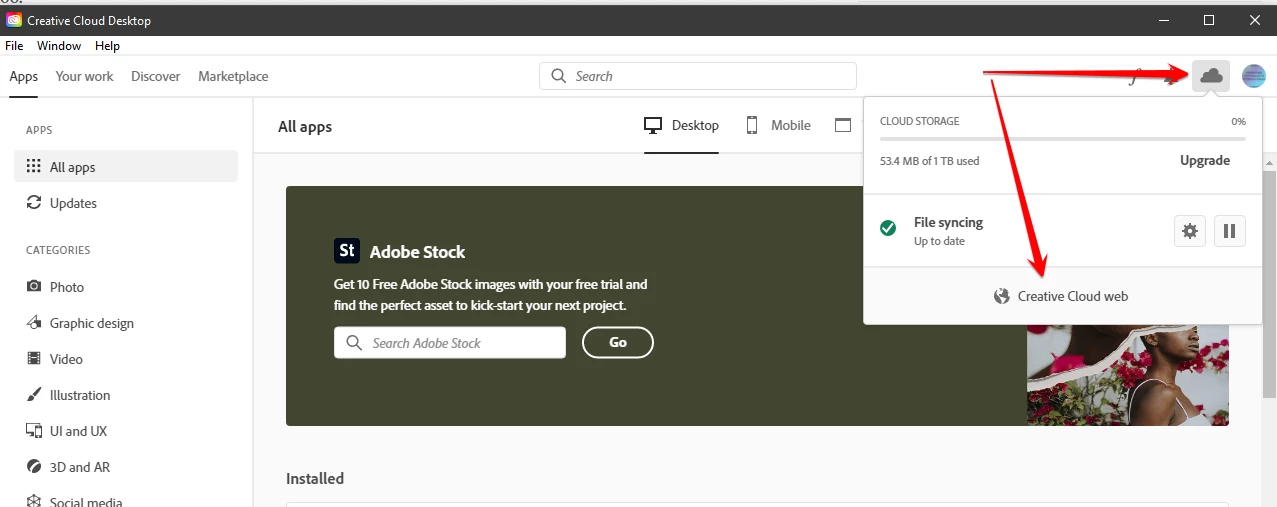The height and width of the screenshot is (507, 1277).
Task: Open the Window menu
Action: click(x=59, y=46)
